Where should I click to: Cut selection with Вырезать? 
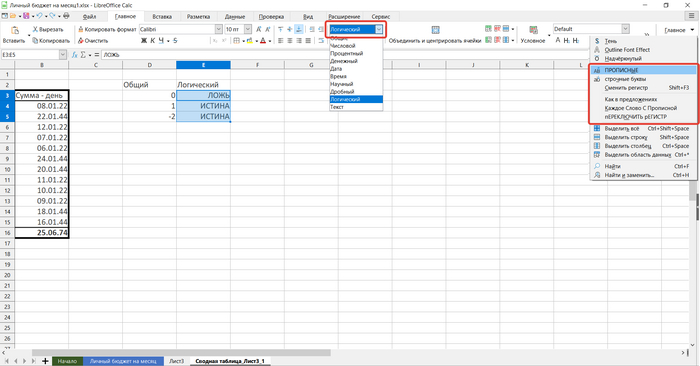tap(48, 29)
